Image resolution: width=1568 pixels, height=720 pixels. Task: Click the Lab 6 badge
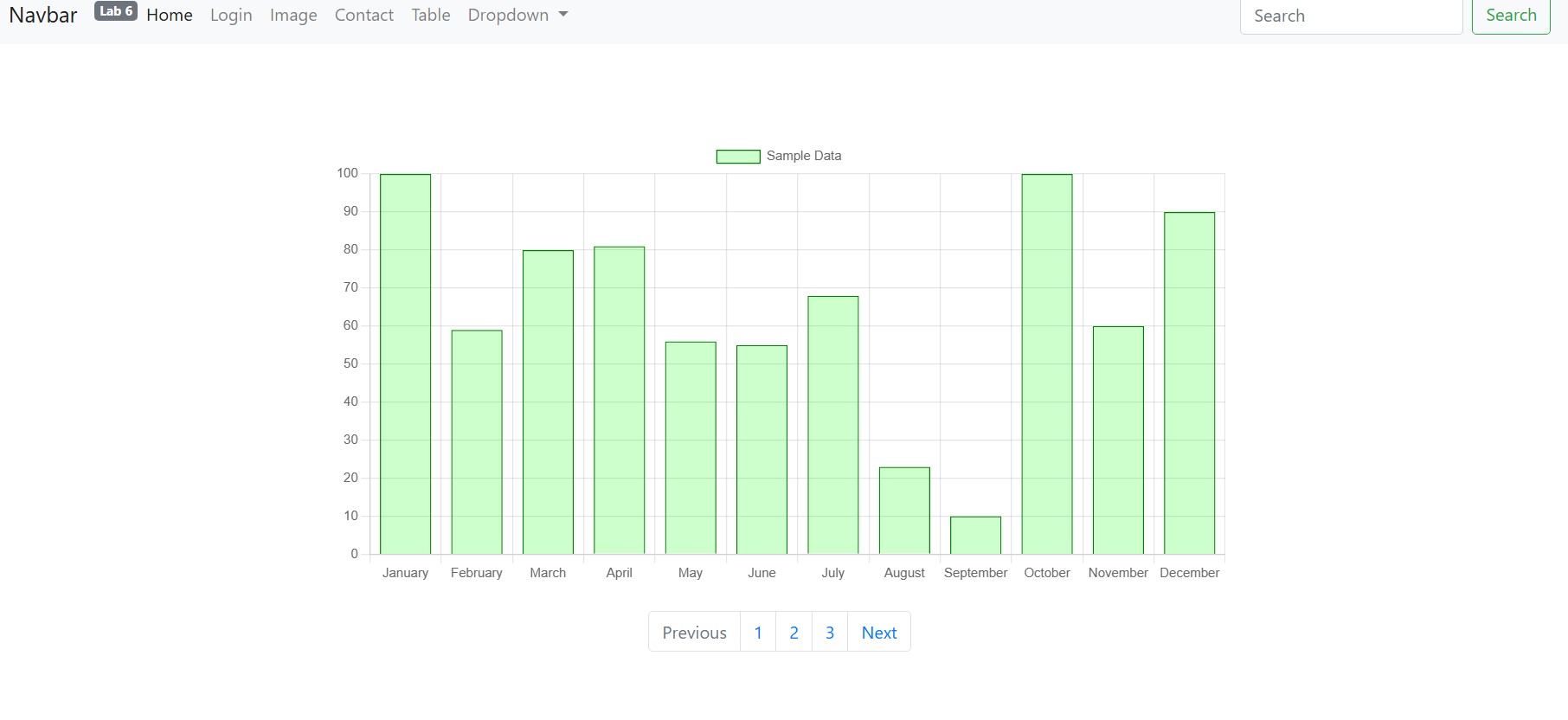click(115, 11)
